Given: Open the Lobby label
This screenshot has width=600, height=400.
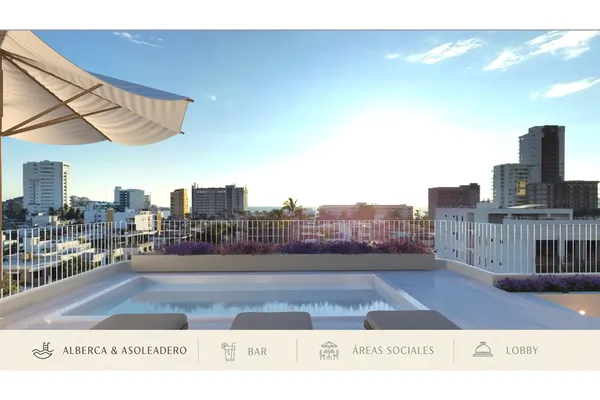Looking at the screenshot, I should (x=521, y=351).
